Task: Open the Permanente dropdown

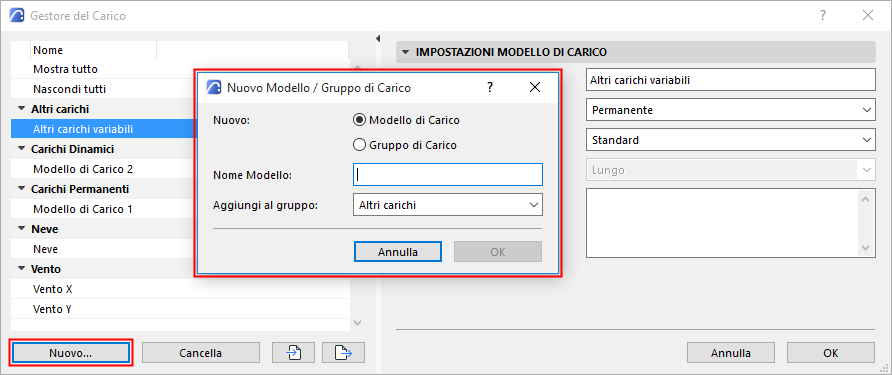Action: (x=730, y=110)
